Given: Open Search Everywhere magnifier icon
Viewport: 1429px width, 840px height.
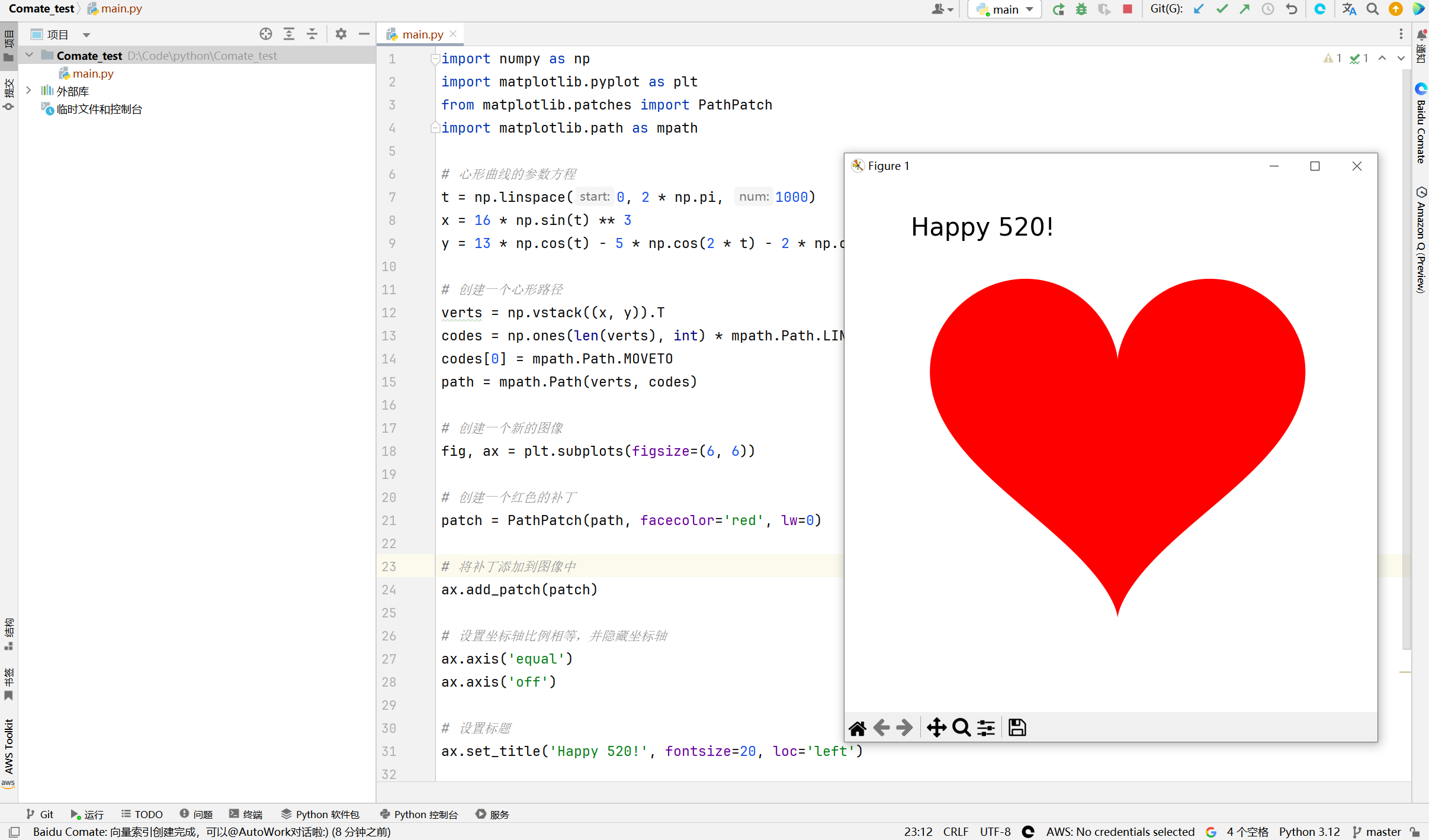Looking at the screenshot, I should tap(1372, 9).
